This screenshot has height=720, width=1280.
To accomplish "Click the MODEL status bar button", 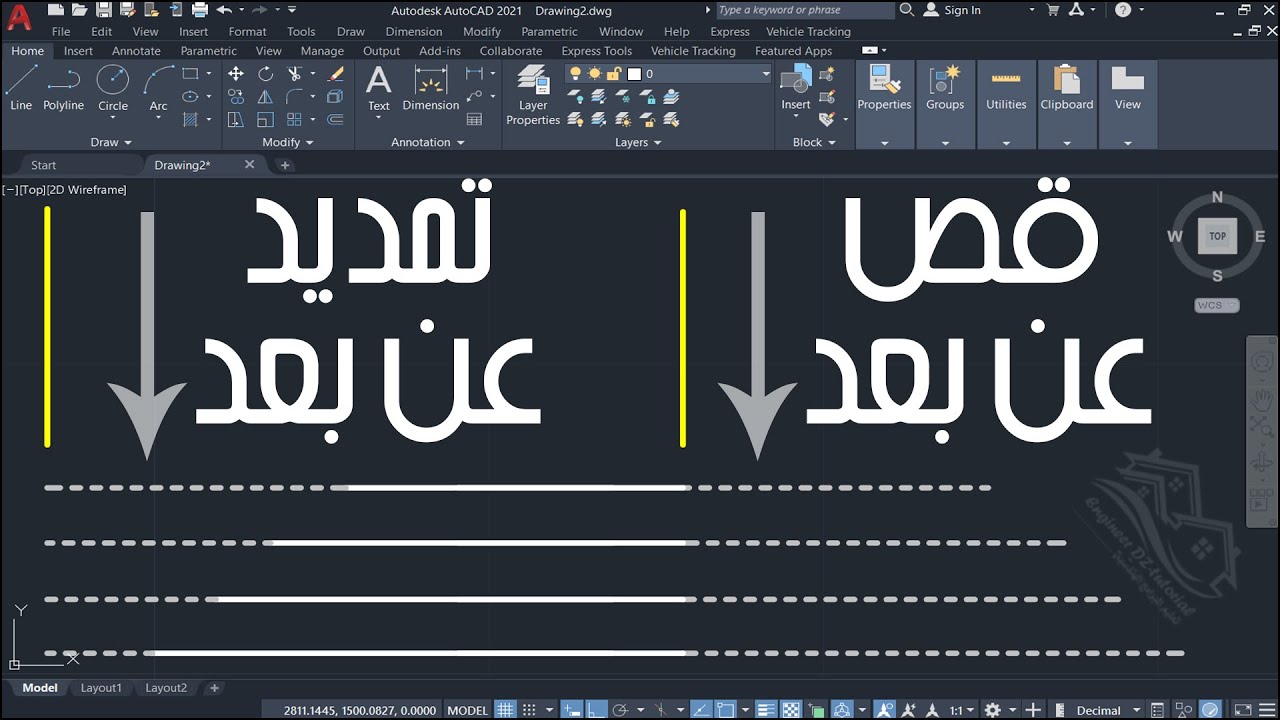I will (468, 710).
